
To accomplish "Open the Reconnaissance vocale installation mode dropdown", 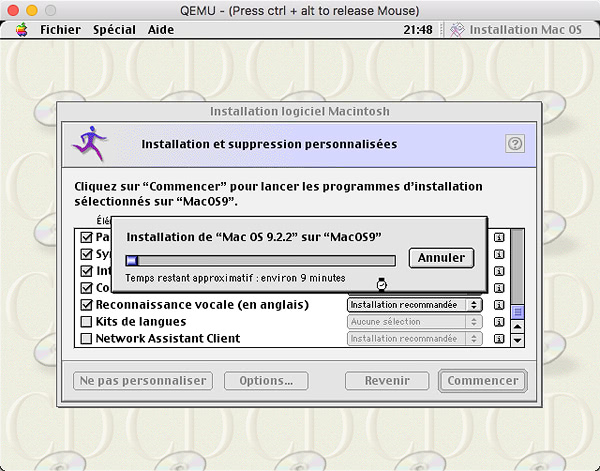I will [414, 305].
